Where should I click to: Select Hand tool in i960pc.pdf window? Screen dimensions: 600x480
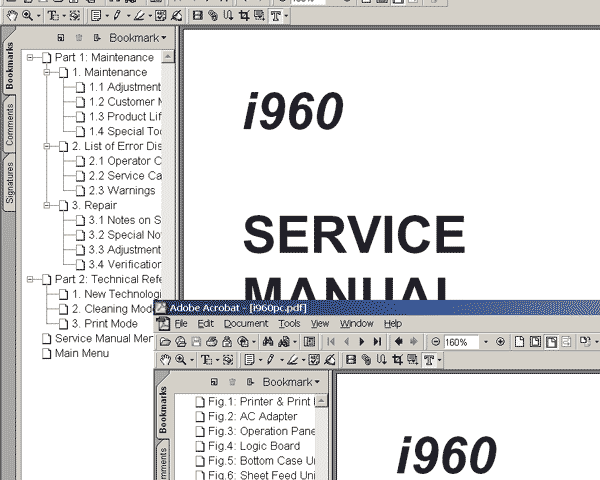165,360
